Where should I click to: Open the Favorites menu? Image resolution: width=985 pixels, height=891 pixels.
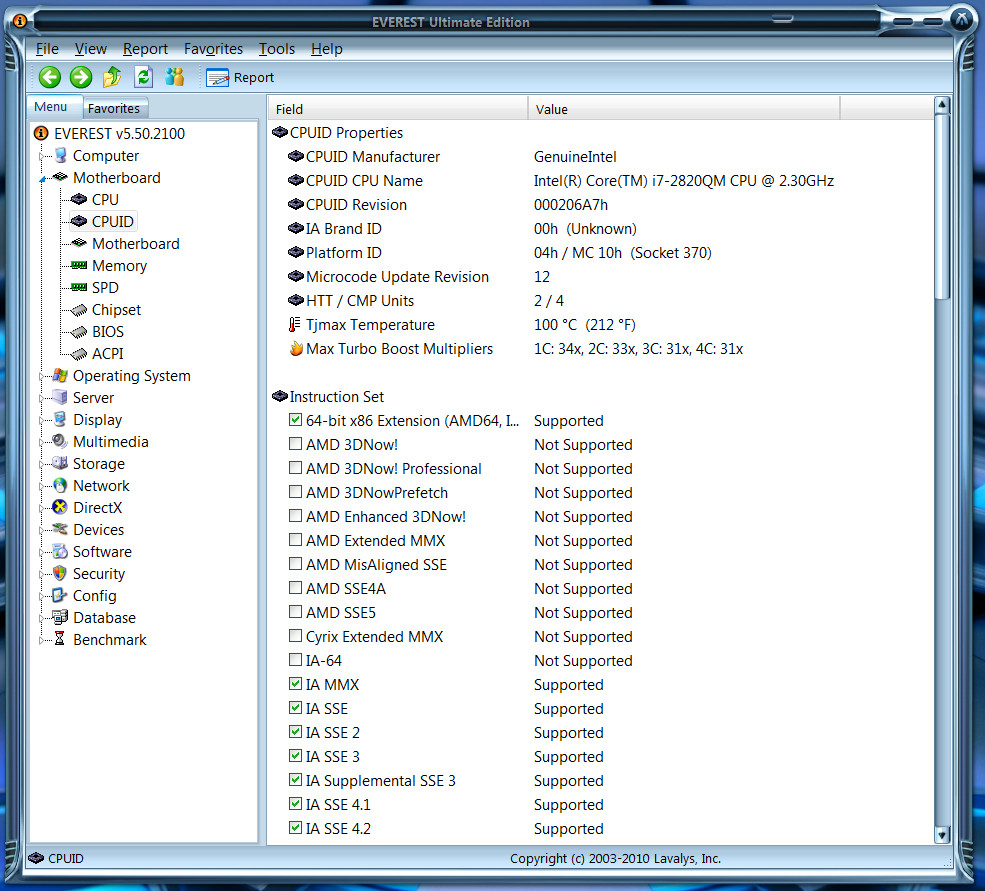pos(213,48)
